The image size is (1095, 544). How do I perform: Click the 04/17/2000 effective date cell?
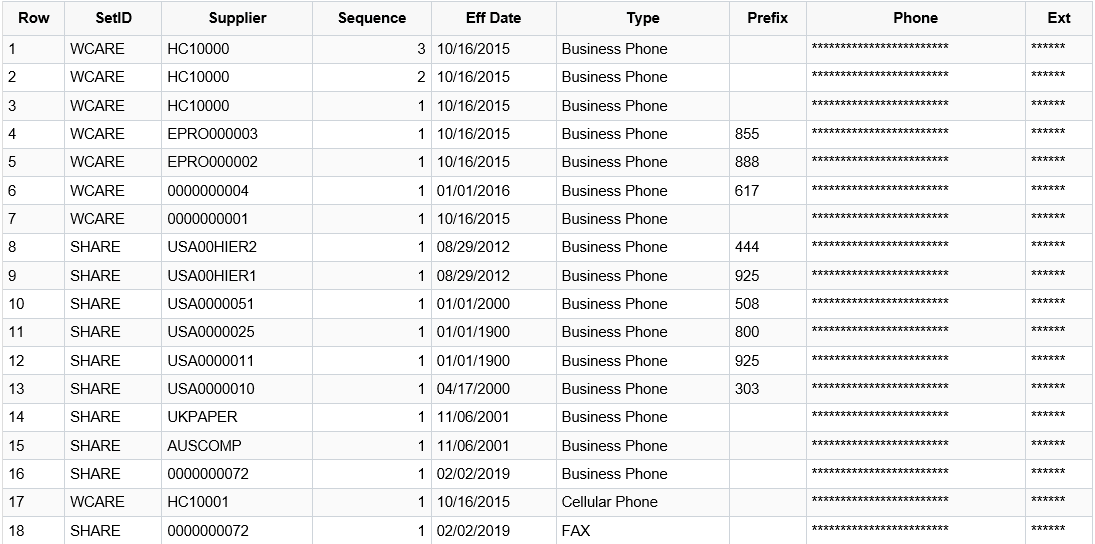pyautogui.click(x=494, y=389)
